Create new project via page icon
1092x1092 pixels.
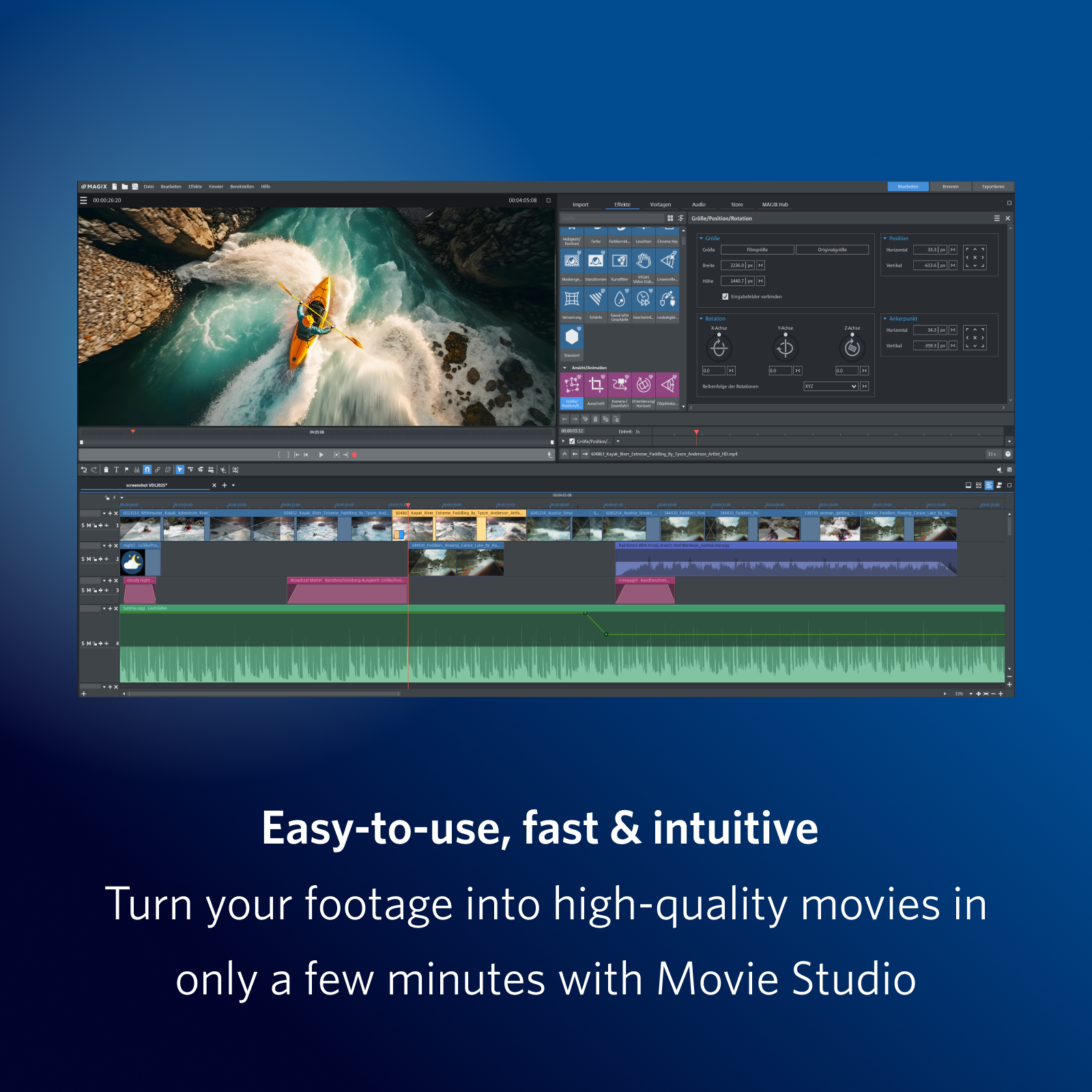click(115, 186)
